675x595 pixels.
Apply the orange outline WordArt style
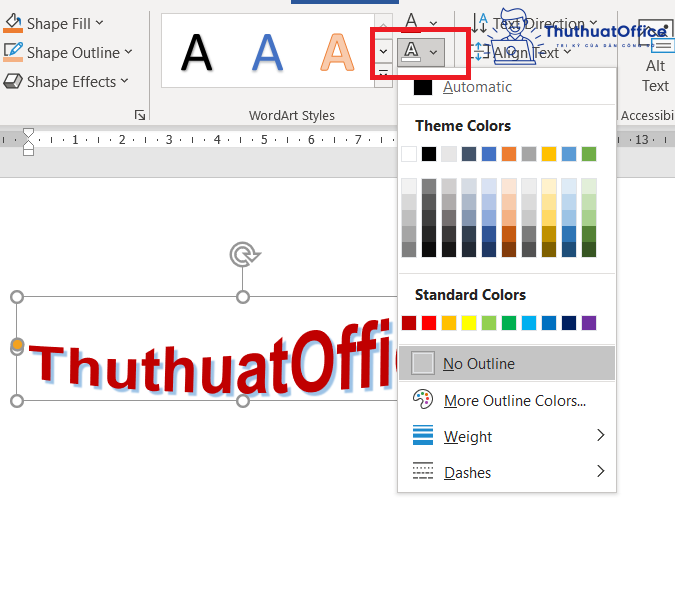click(337, 53)
